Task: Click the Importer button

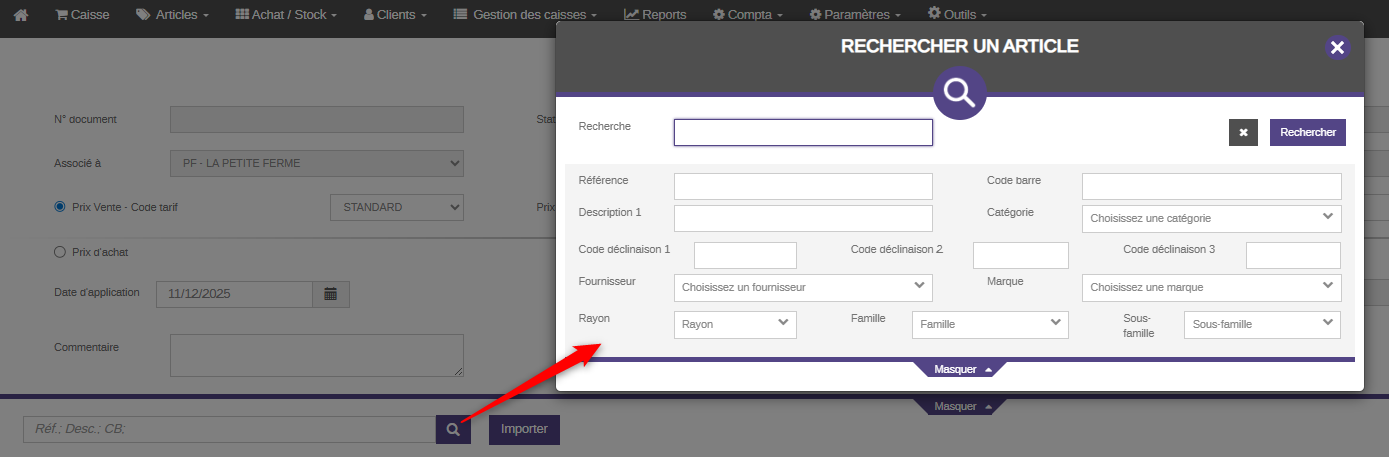Action: pyautogui.click(x=524, y=429)
